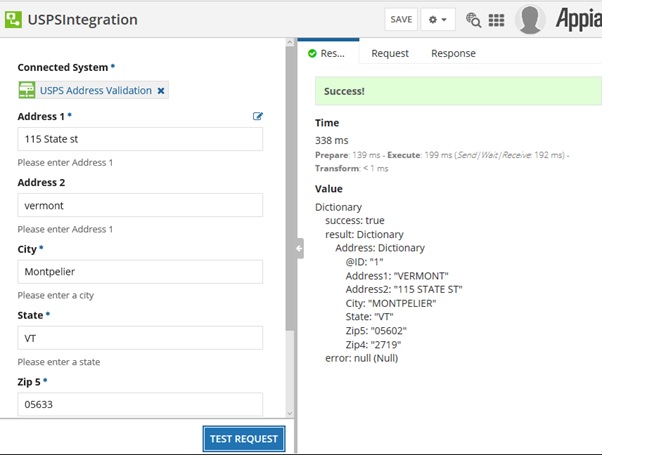Edit Address 1 as expression icon
This screenshot has height=458, width=653.
pos(258,116)
